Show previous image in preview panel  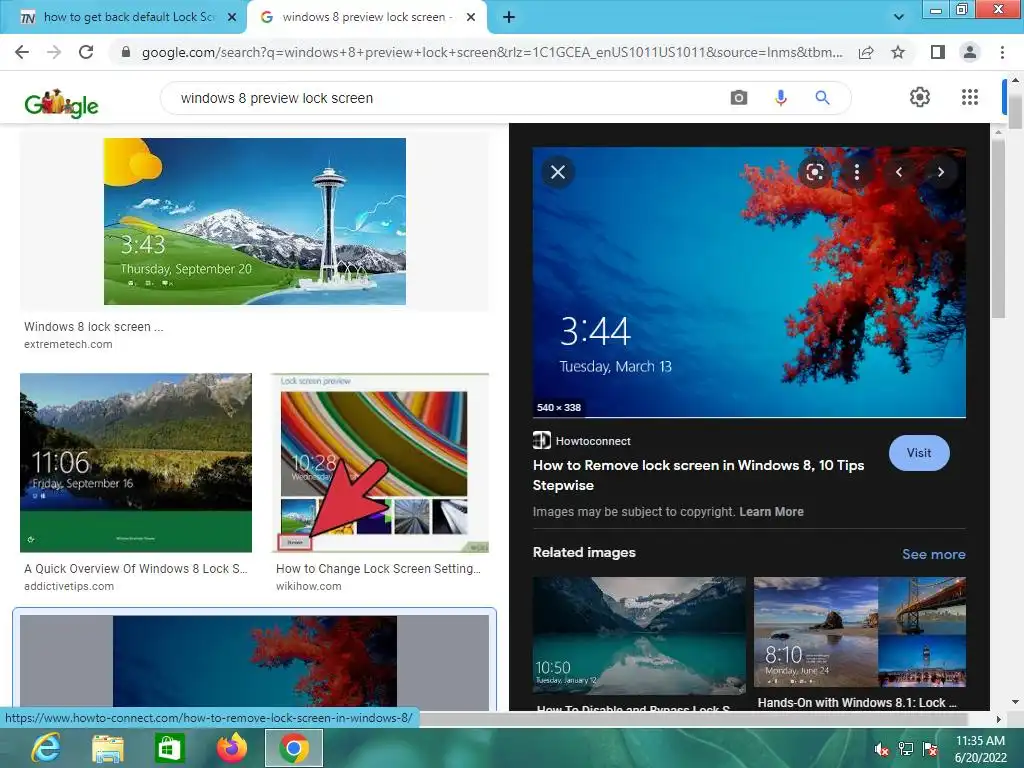899,172
